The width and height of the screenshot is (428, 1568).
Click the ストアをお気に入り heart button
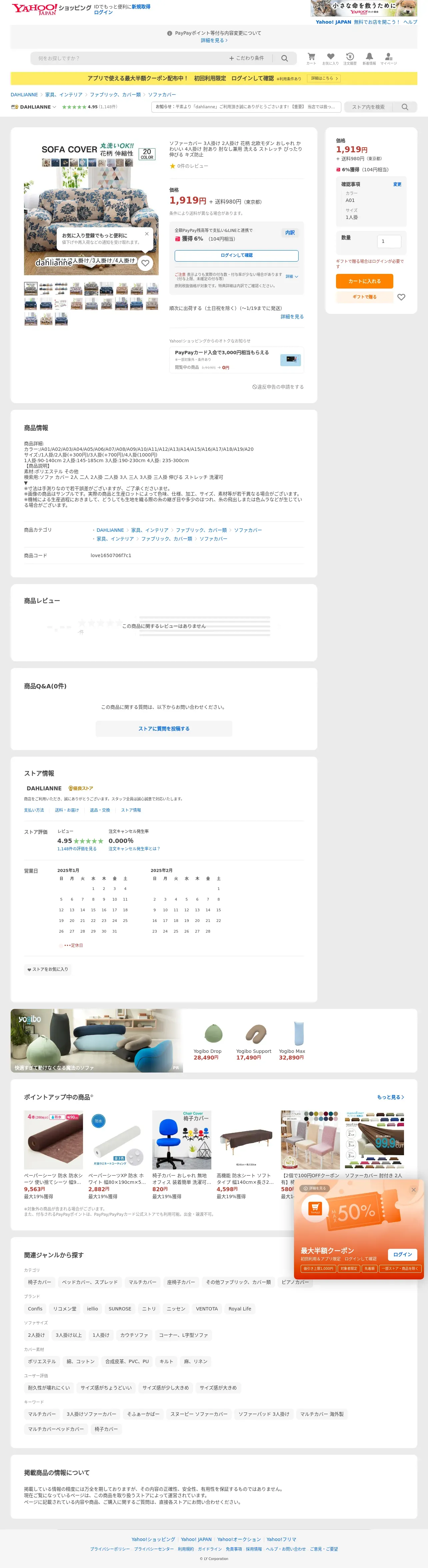pyautogui.click(x=47, y=970)
